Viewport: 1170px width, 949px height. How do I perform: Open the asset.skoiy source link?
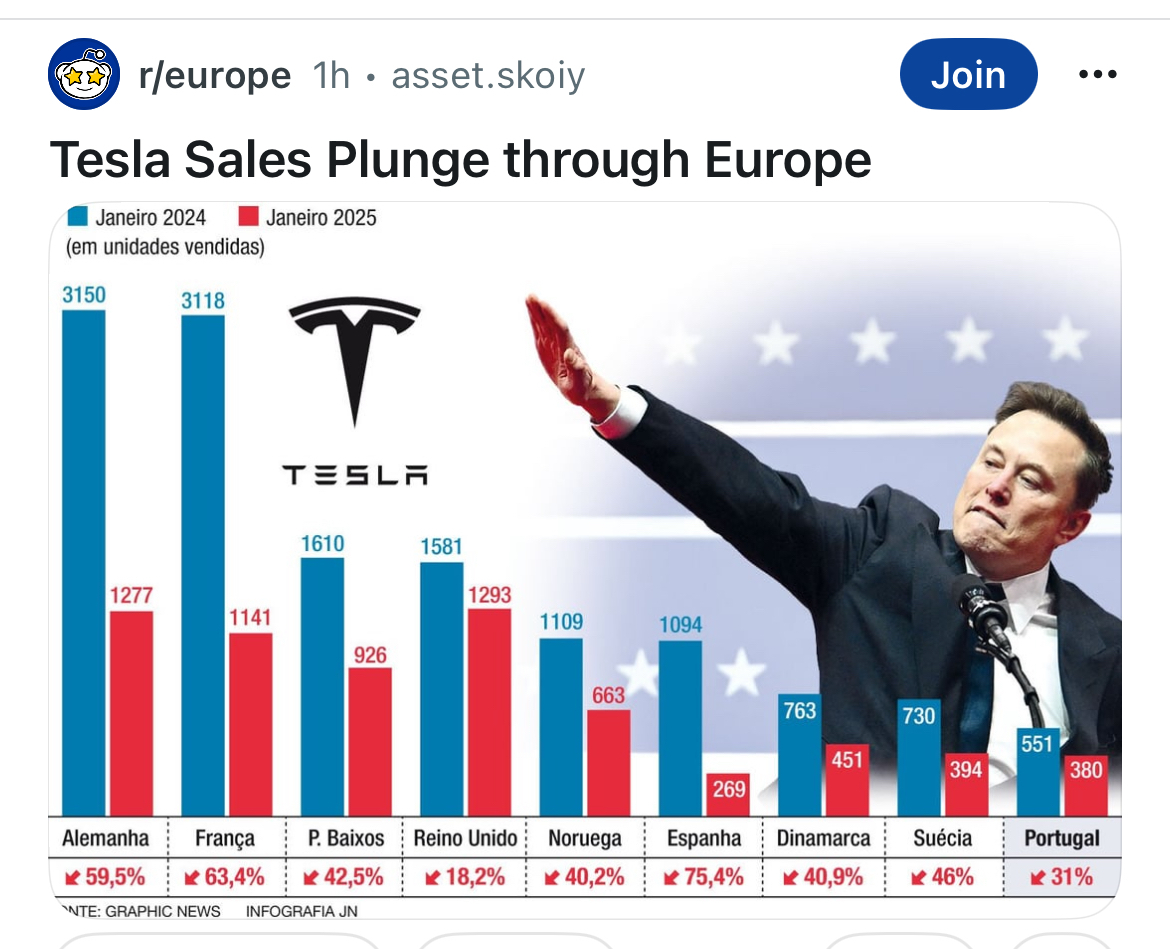[488, 75]
